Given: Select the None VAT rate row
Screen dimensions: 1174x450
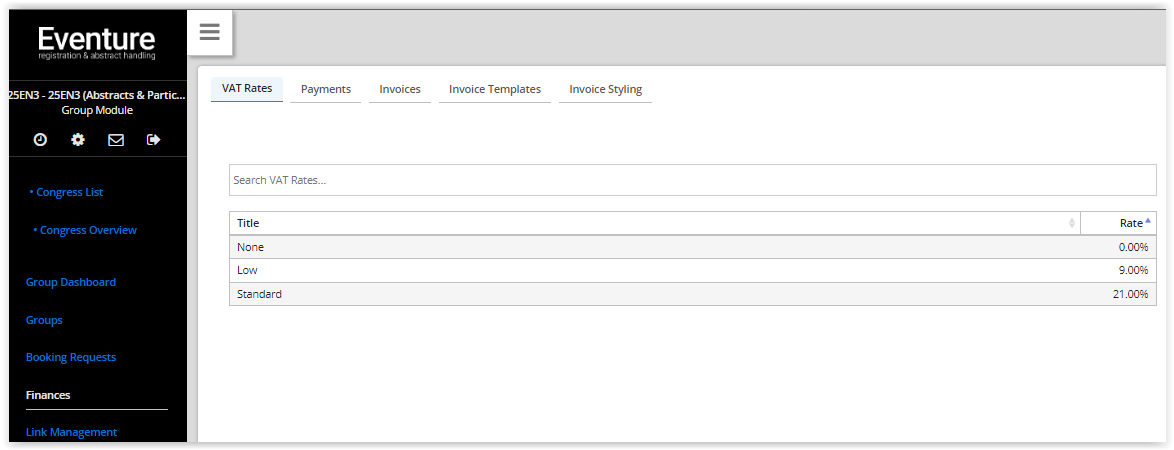Looking at the screenshot, I should (693, 247).
